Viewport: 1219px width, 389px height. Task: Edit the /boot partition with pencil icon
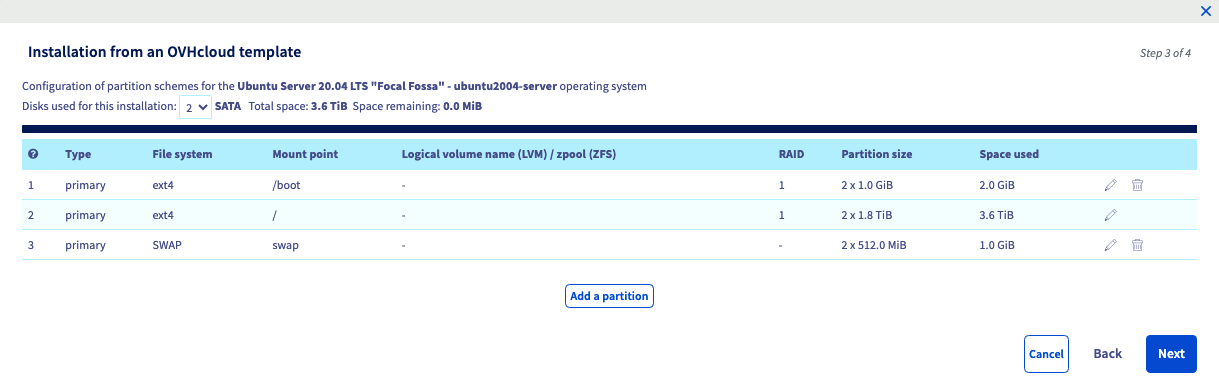point(1110,185)
